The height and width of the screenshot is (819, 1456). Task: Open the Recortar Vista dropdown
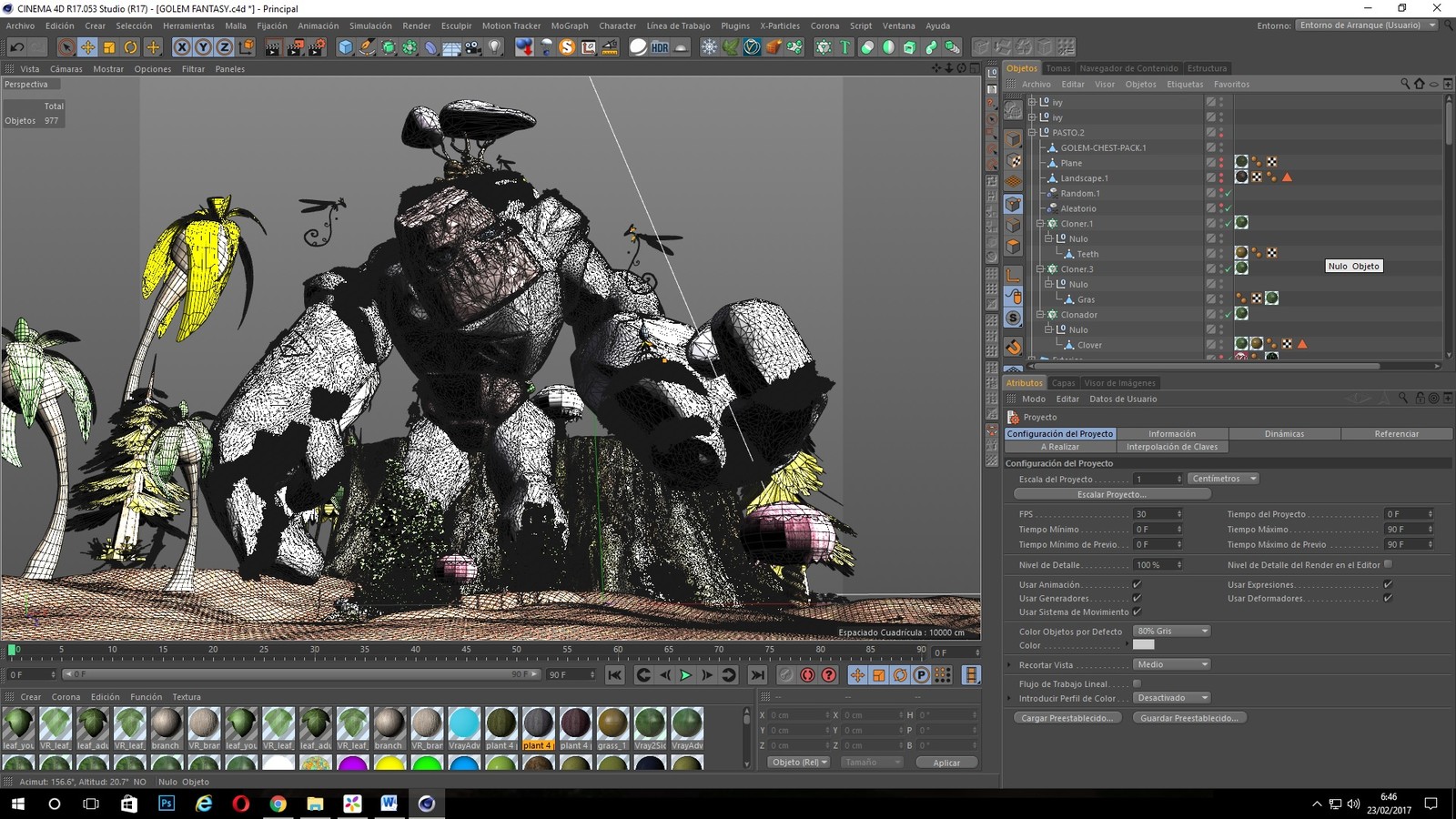pyautogui.click(x=1172, y=664)
